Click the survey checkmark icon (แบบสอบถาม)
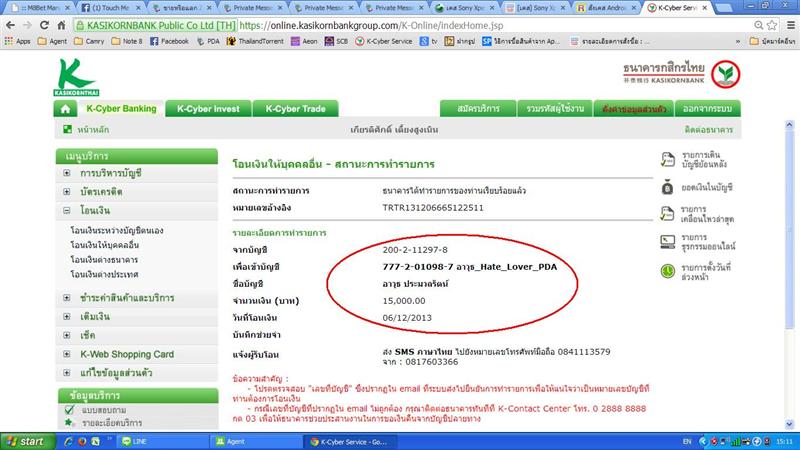Viewport: 800px width, 450px height. pos(69,410)
